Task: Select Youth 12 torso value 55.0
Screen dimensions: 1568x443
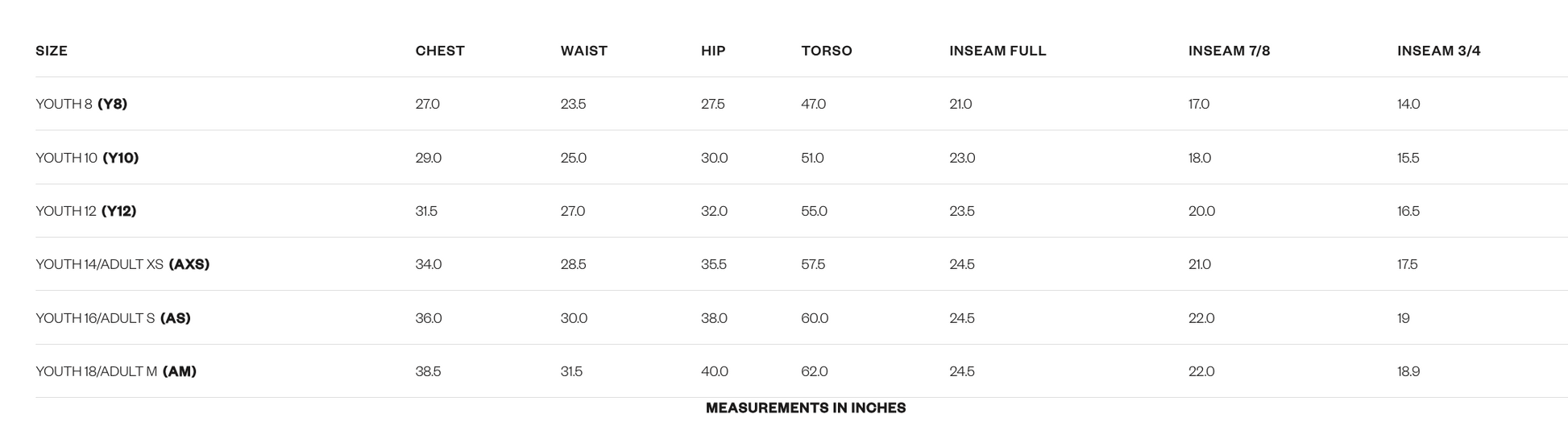Action: [814, 211]
